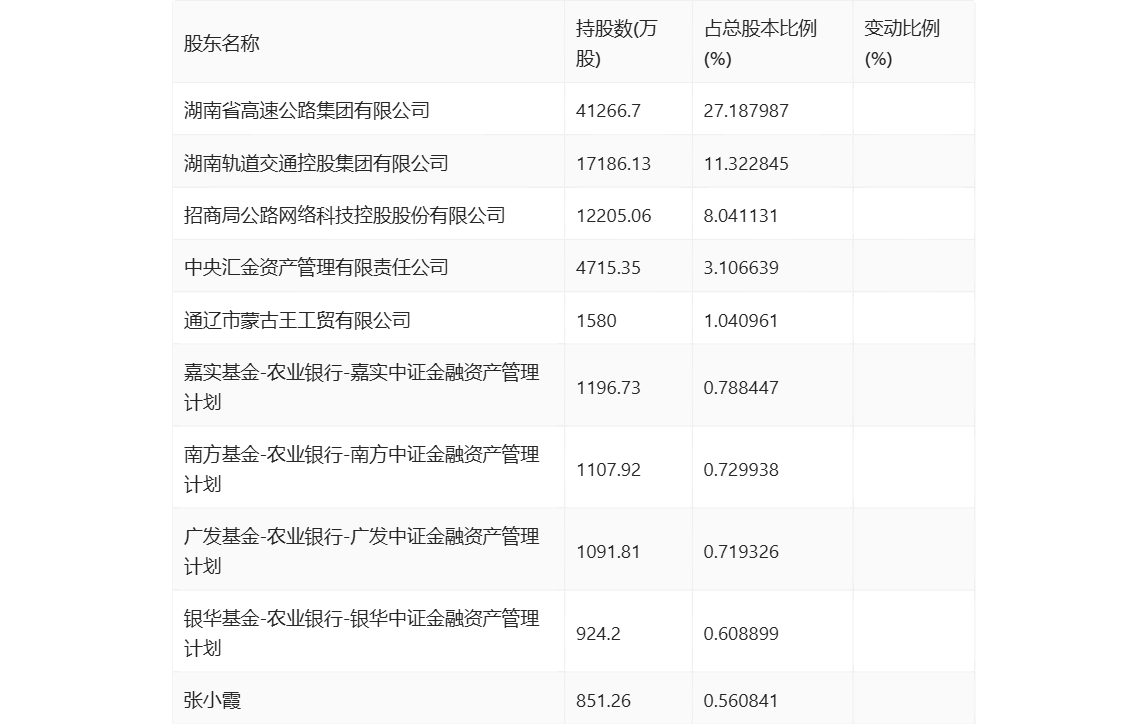
Task: Select 招商局公路网络科技控股股份有限公司 row name
Action: coord(345,215)
